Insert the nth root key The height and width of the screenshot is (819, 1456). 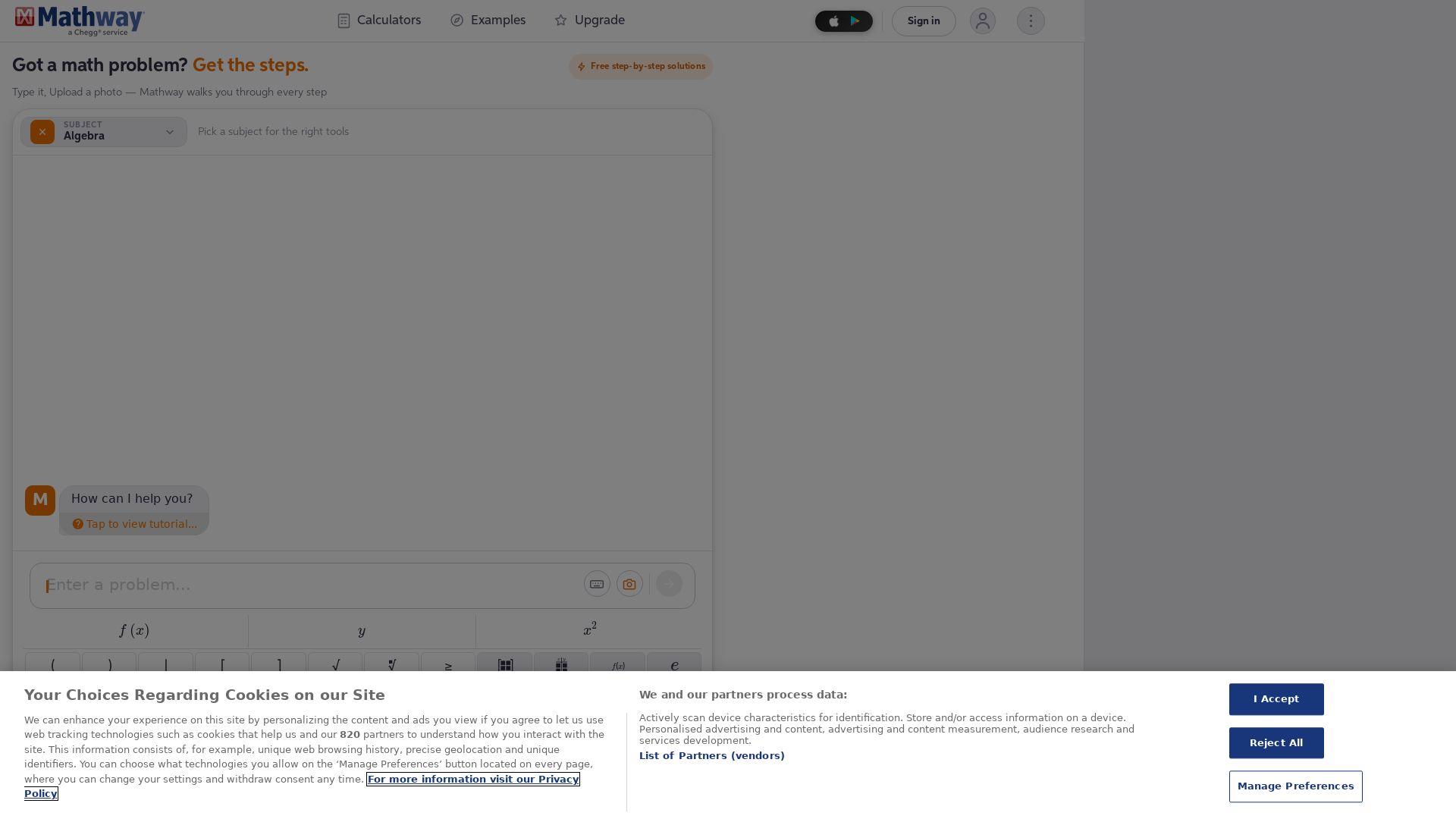(x=391, y=662)
